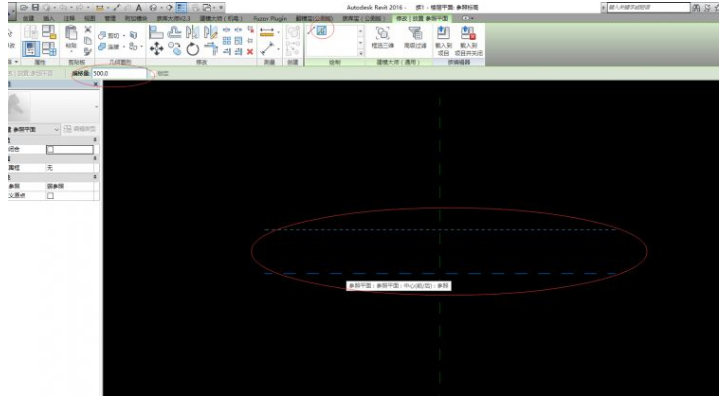
Task: Switch to the Fuzor Plugin tab
Action: click(269, 18)
